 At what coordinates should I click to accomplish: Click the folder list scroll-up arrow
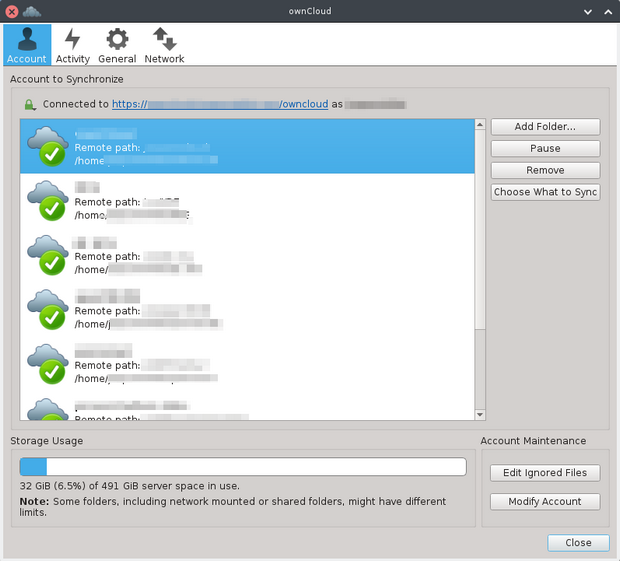tap(480, 125)
